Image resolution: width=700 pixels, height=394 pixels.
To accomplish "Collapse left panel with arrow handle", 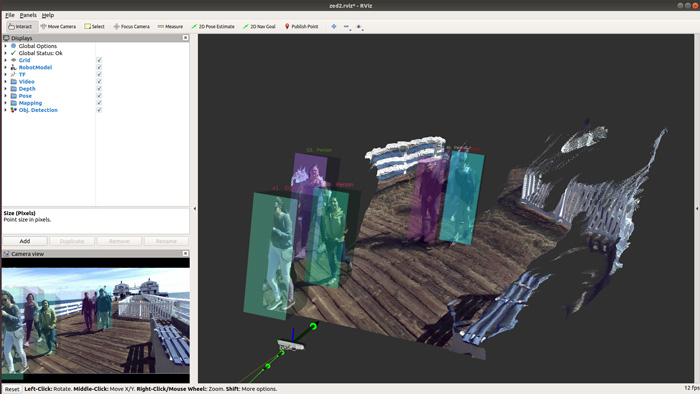I will [x=194, y=208].
